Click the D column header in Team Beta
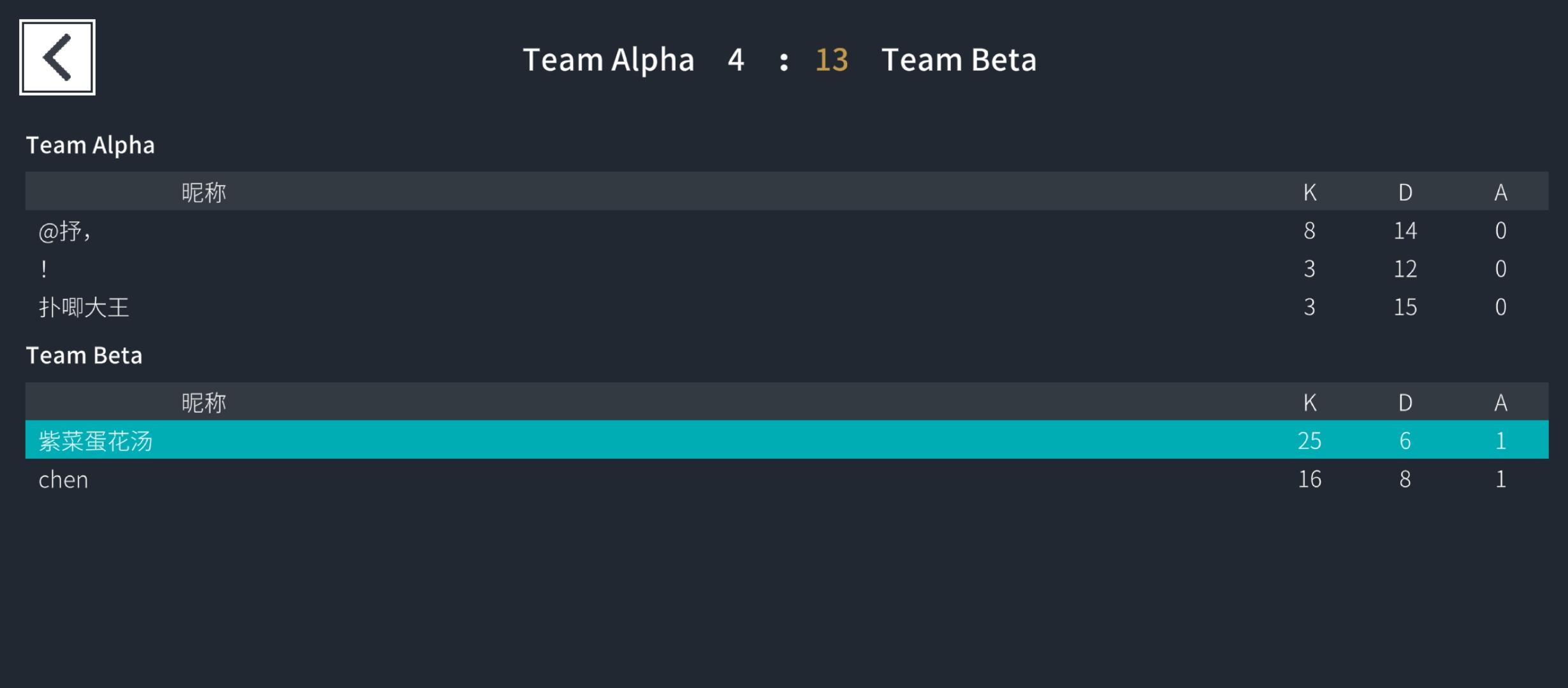This screenshot has width=1568, height=688. pyautogui.click(x=1405, y=402)
